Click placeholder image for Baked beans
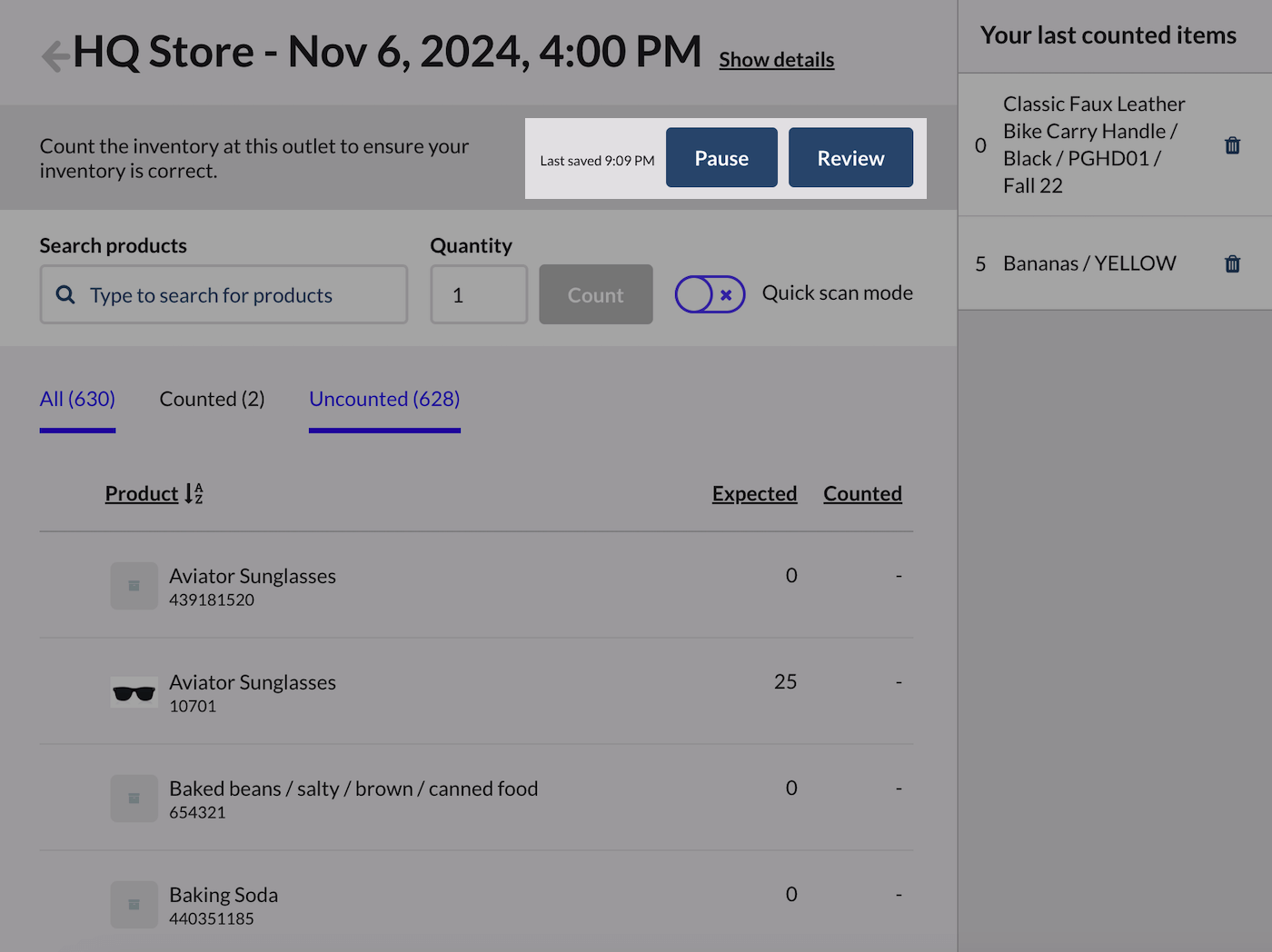 [x=134, y=798]
